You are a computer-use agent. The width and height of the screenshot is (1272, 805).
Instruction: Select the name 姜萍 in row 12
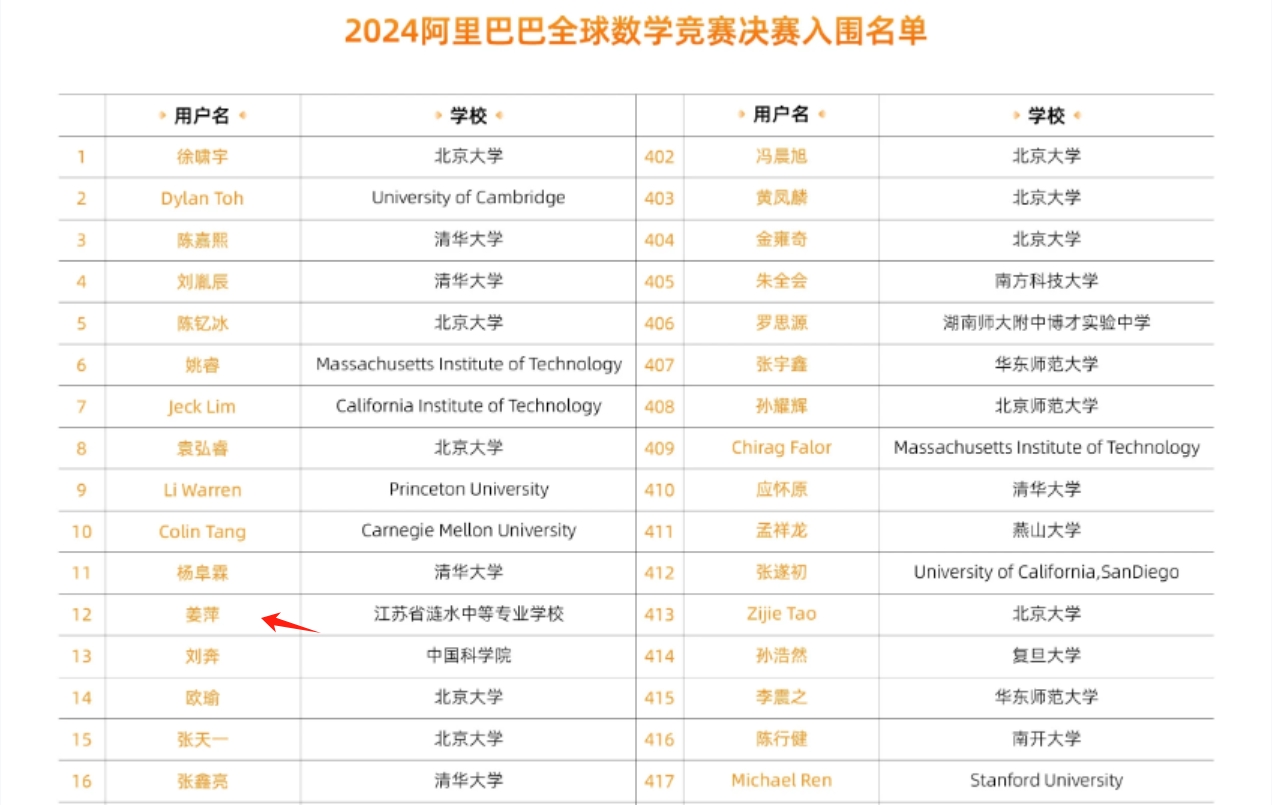click(x=202, y=615)
